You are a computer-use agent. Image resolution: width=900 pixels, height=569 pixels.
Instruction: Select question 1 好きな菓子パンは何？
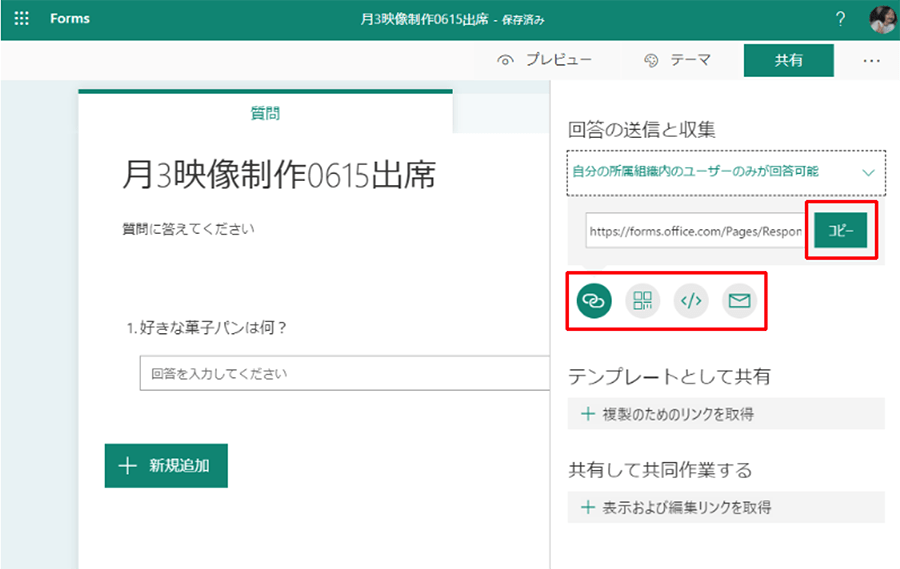[x=207, y=328]
